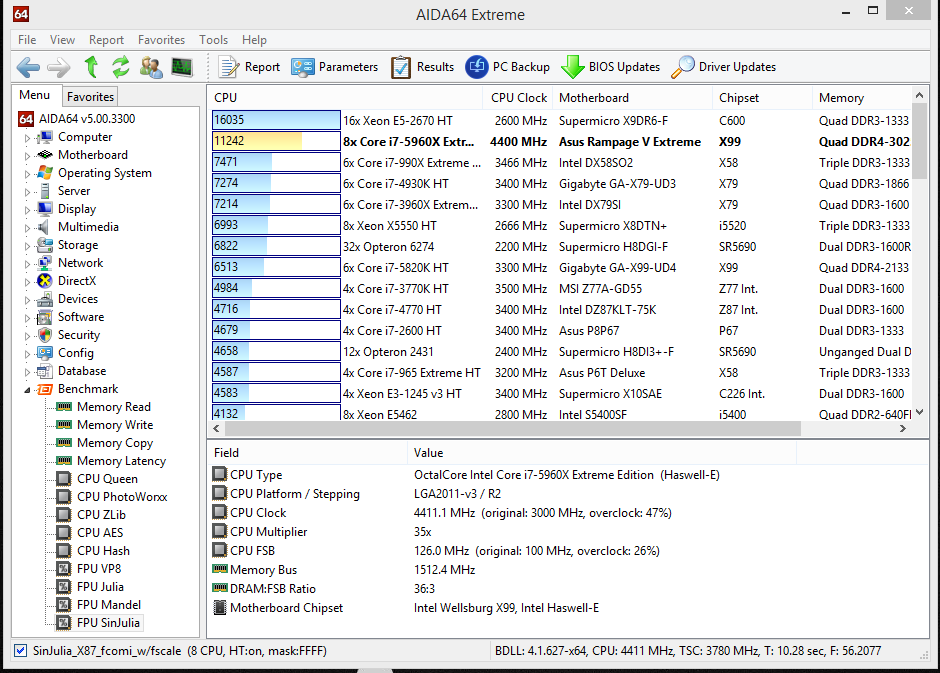This screenshot has height=673, width=940.
Task: Open the CPU ZLib benchmark
Action: 101,514
